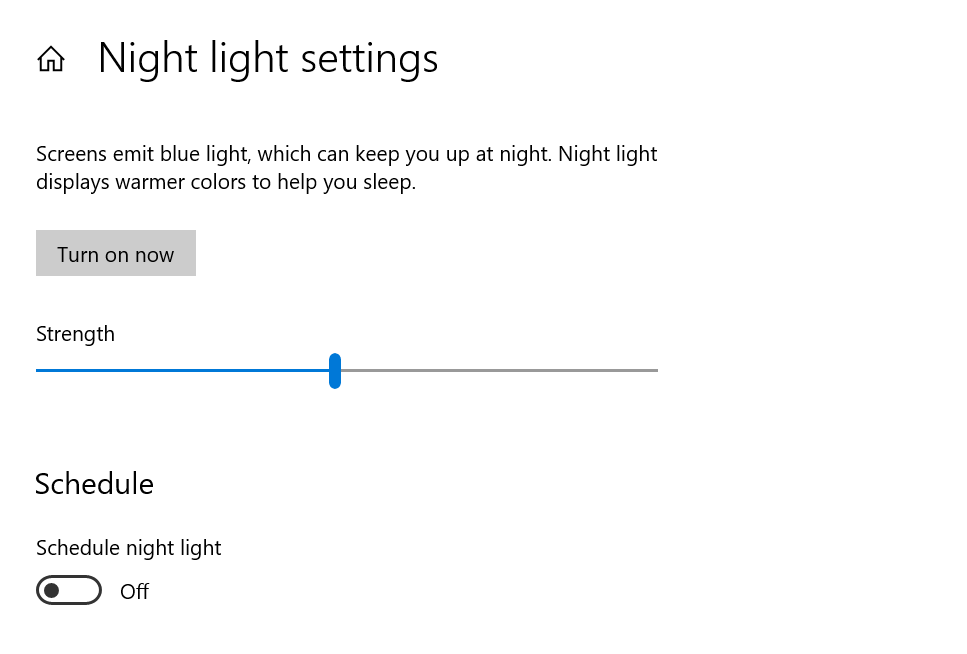Click the line 'displays warmer colors to help you sleep'
Screen dimensions: 967x654
coord(226,183)
